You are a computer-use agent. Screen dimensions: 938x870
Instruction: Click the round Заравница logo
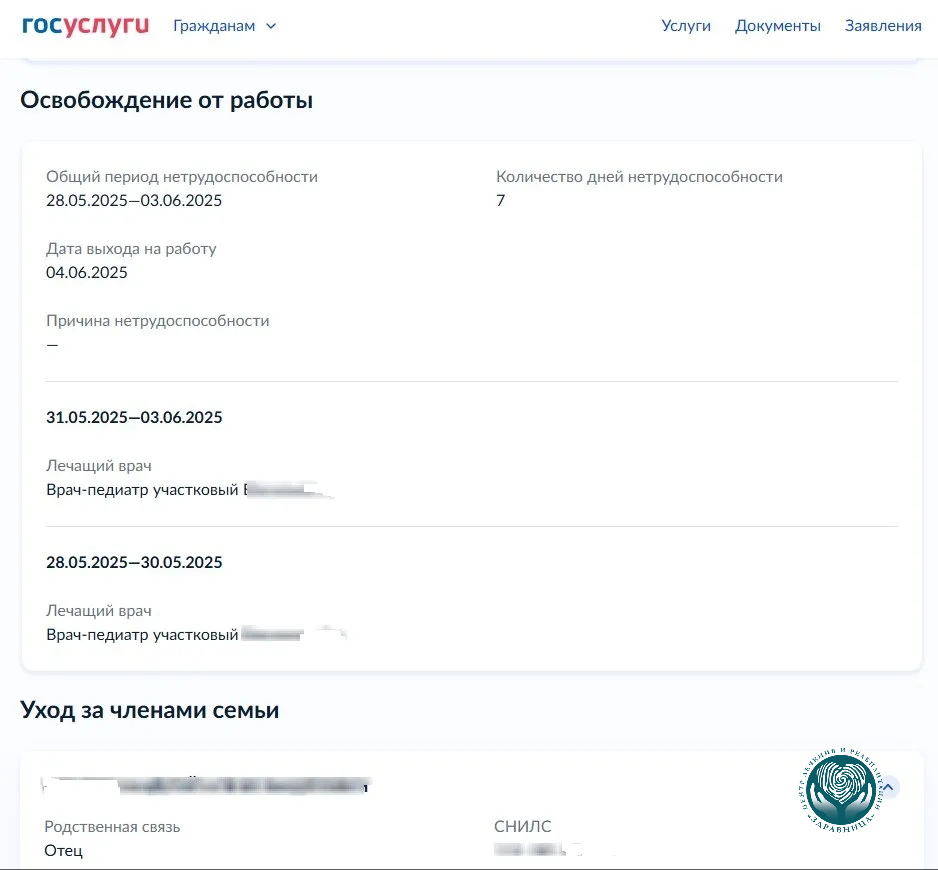(x=840, y=789)
